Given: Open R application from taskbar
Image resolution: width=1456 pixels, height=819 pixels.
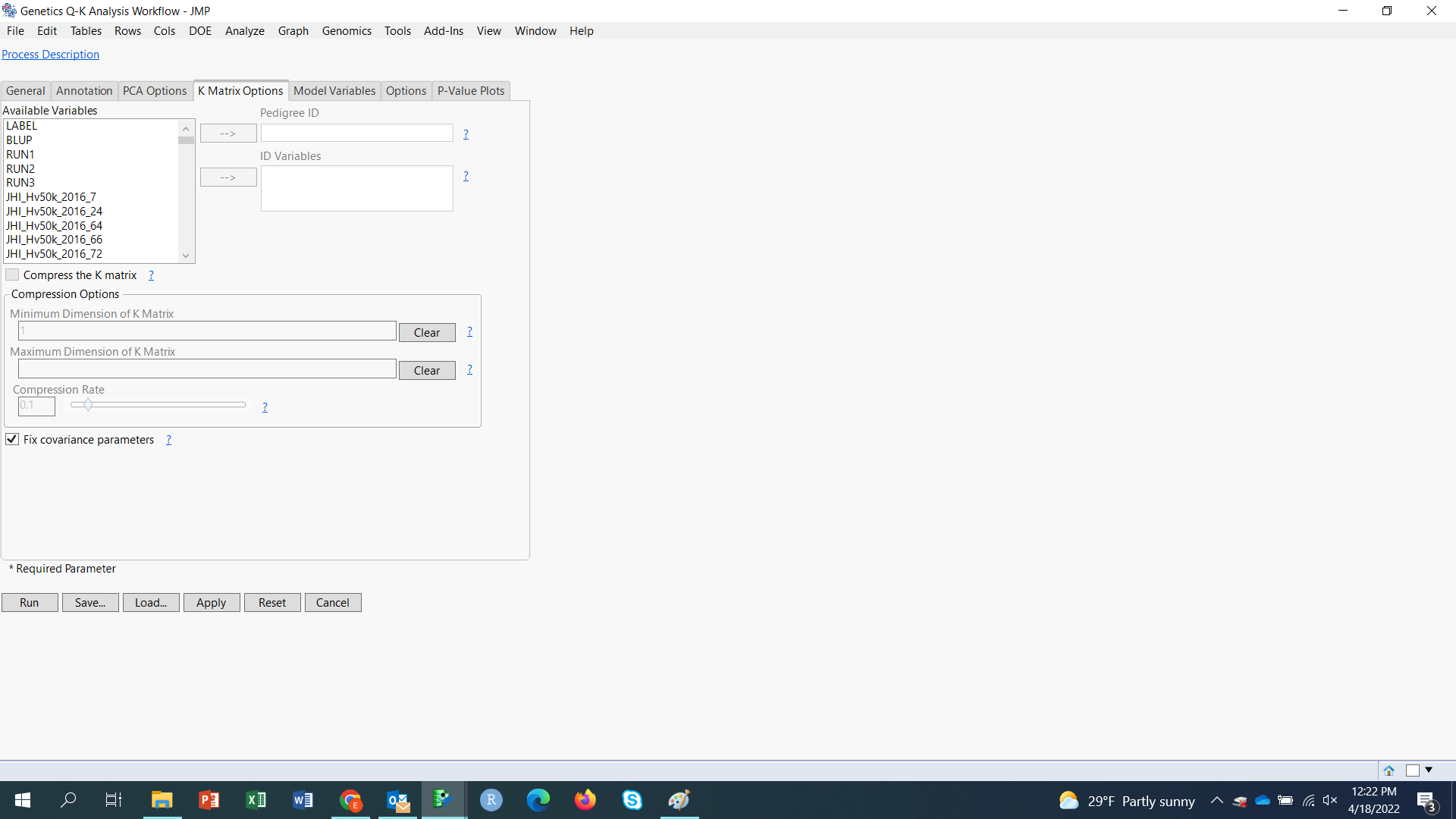Looking at the screenshot, I should (x=491, y=800).
